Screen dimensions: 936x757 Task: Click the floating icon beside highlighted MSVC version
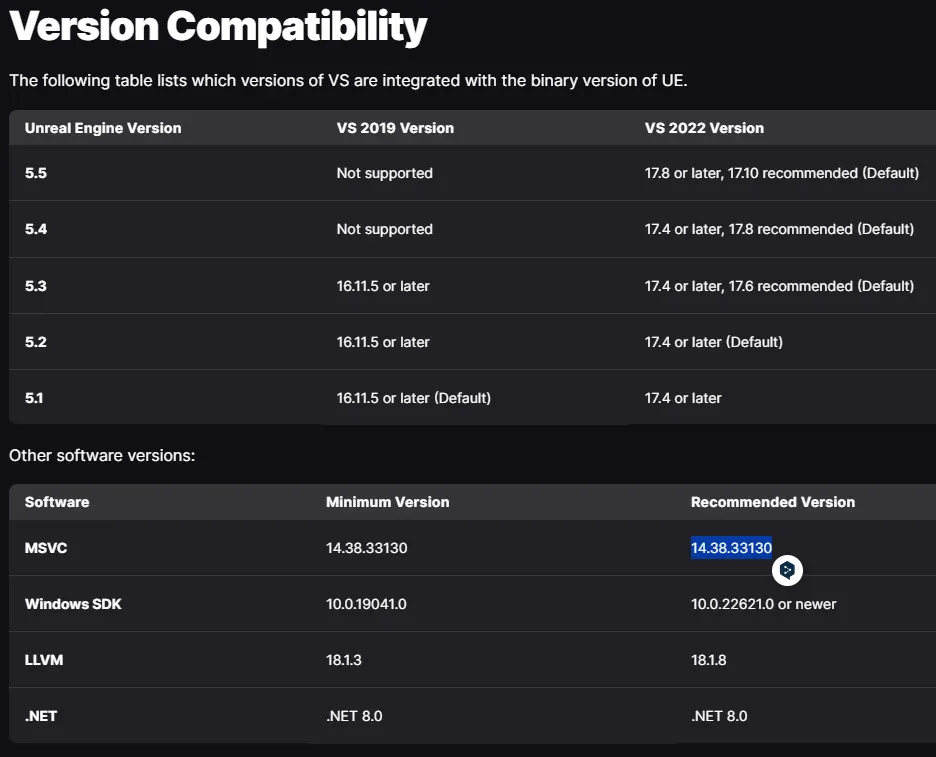788,570
